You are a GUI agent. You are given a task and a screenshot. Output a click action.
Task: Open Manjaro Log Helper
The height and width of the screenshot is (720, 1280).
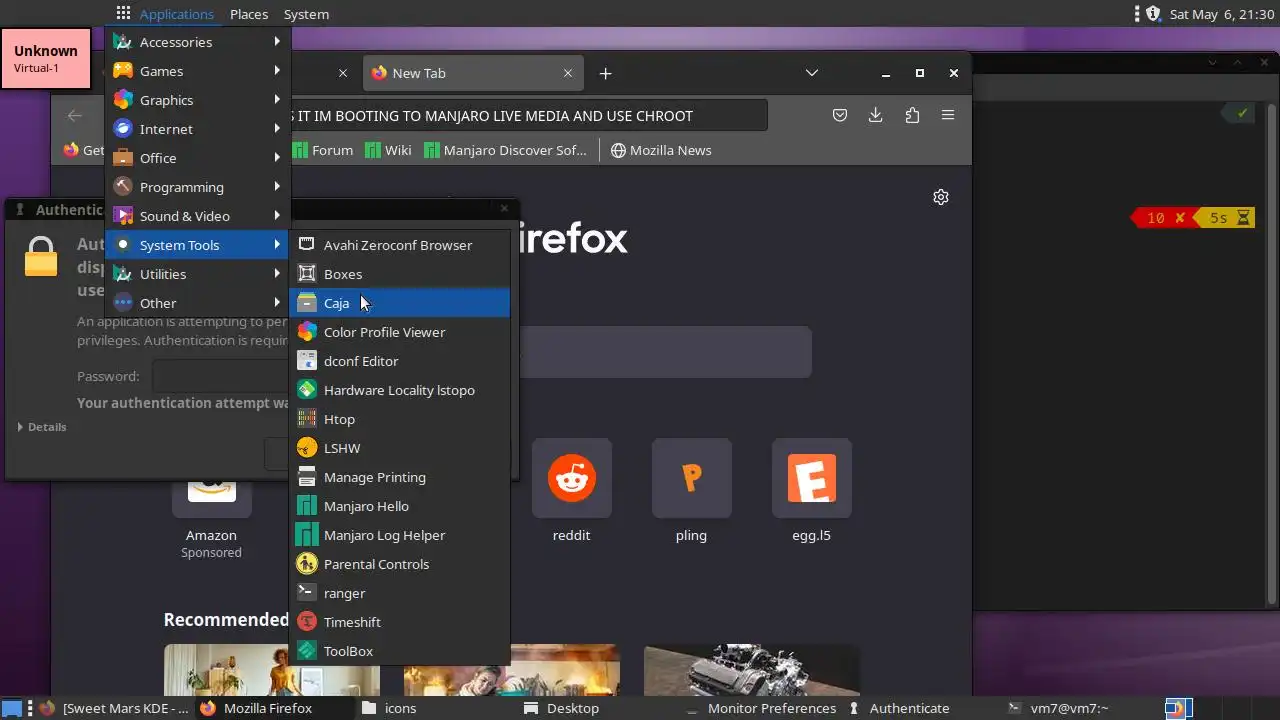399,535
